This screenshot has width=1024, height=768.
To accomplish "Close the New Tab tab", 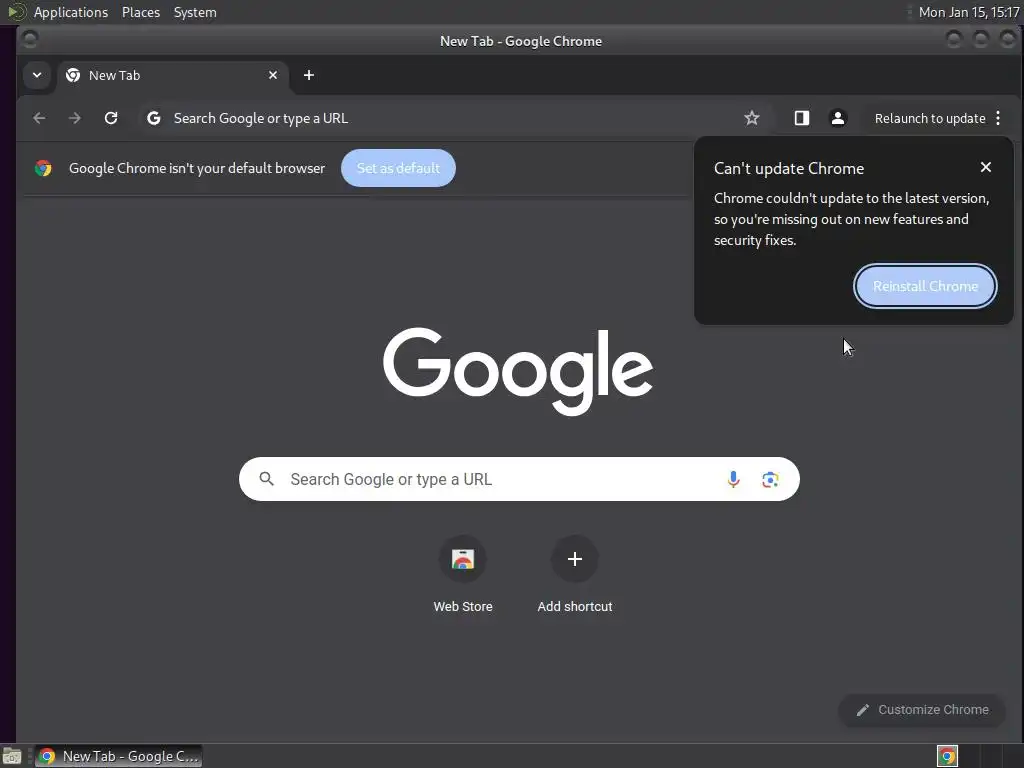I will point(273,75).
